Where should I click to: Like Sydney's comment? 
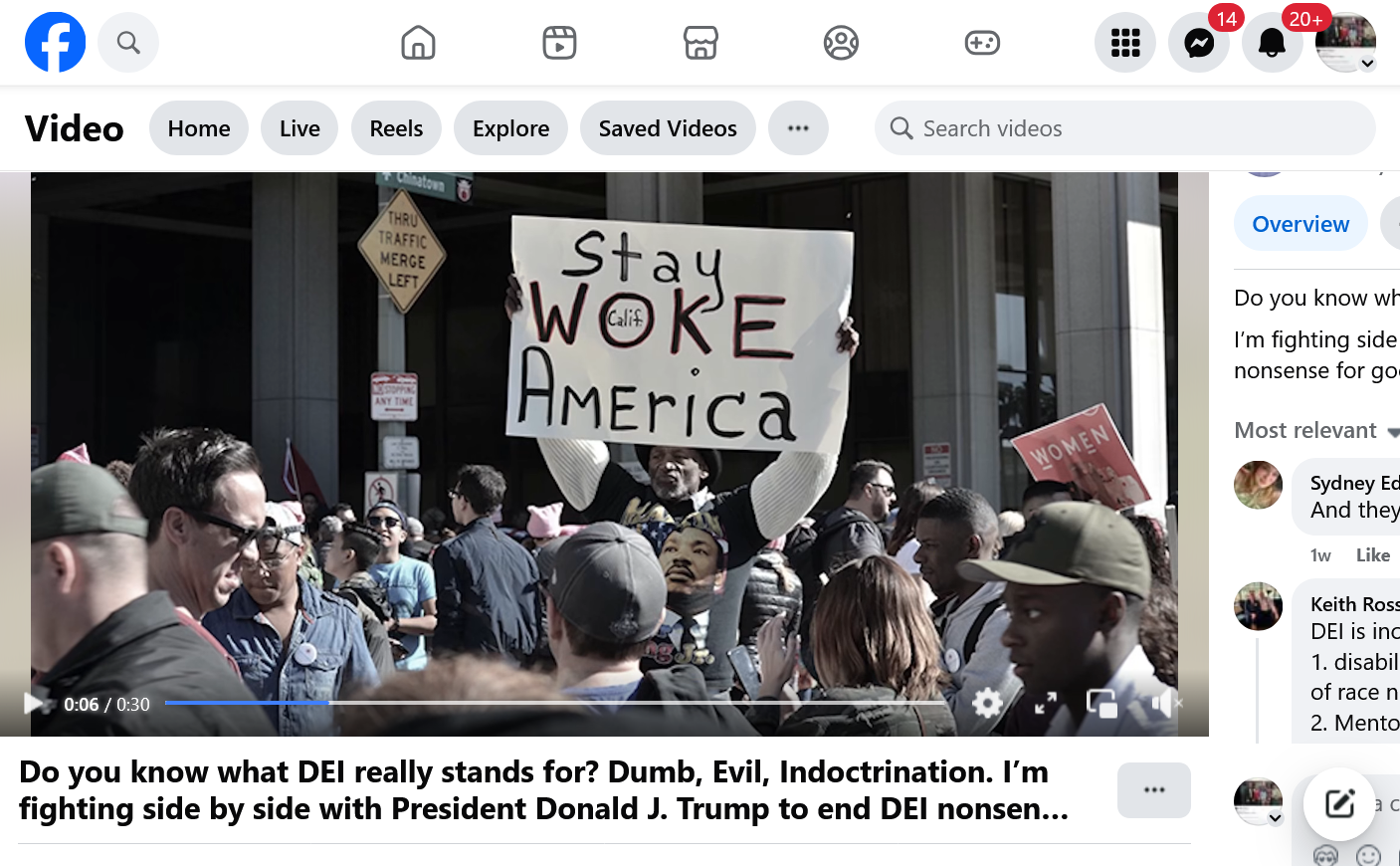tap(1373, 555)
